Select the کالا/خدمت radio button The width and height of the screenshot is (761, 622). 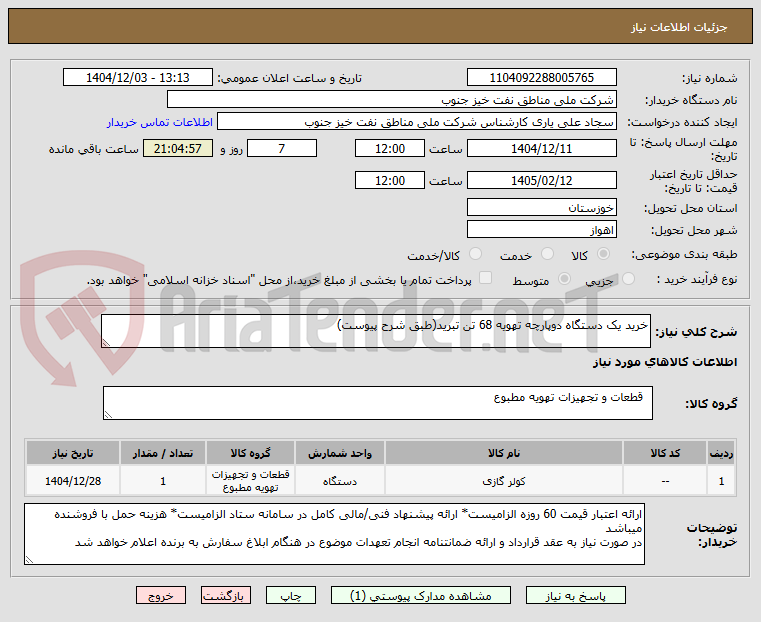476,254
